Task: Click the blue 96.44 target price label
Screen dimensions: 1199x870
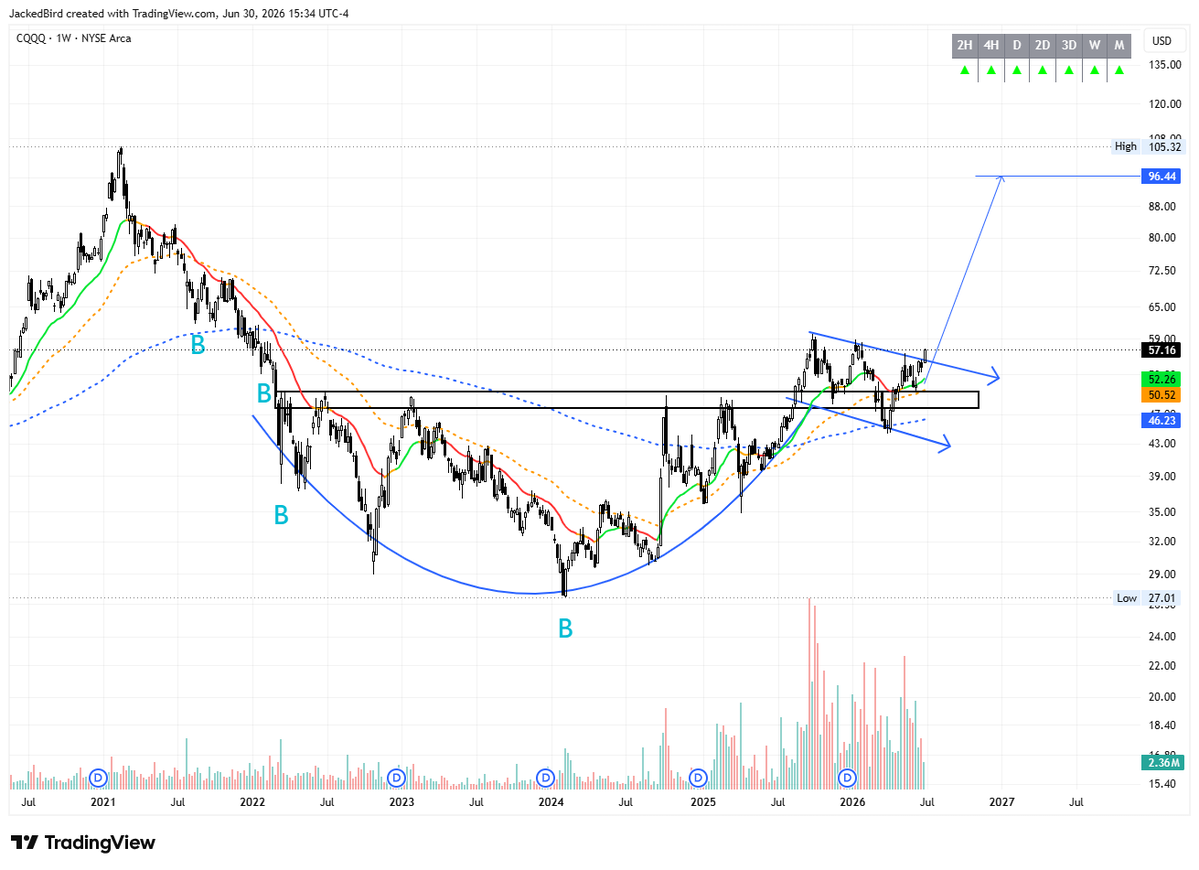Action: [1162, 177]
